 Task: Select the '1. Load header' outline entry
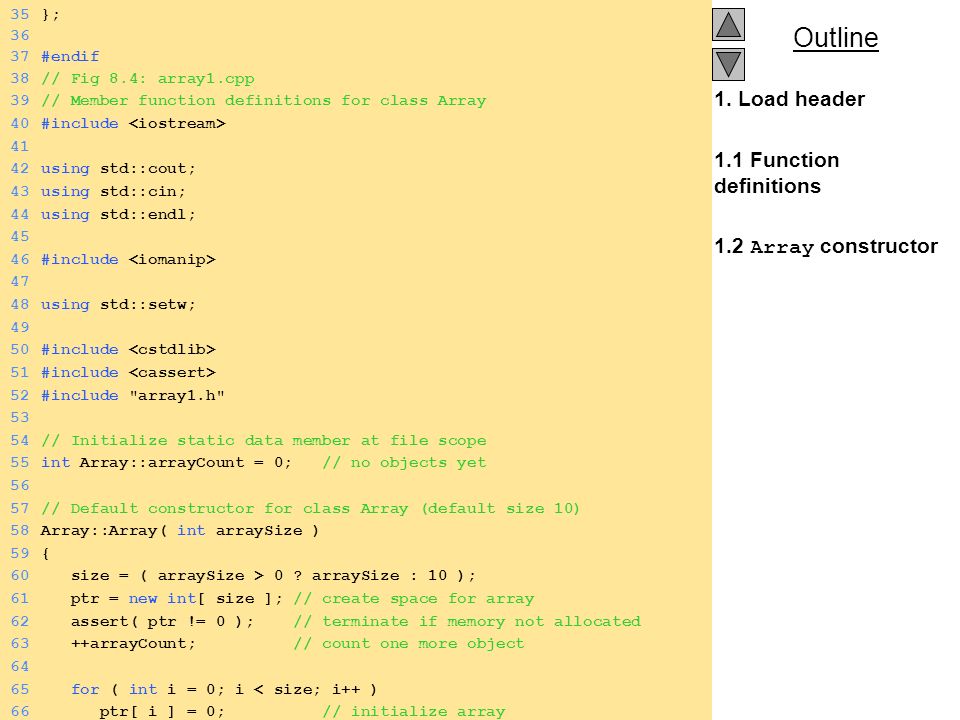(x=789, y=99)
